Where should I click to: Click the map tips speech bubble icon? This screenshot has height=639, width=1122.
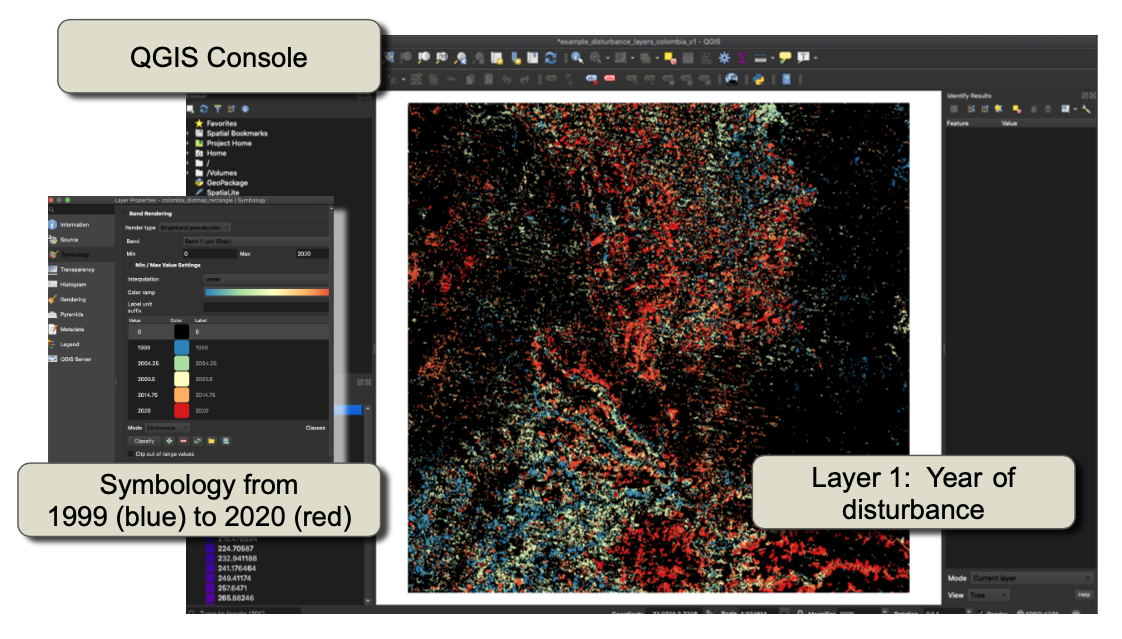[785, 58]
